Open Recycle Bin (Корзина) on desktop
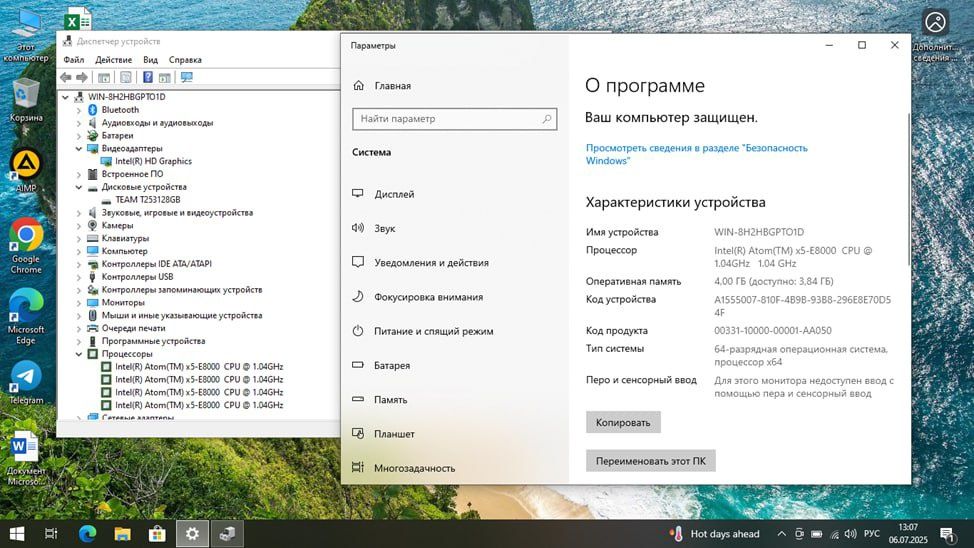The width and height of the screenshot is (974, 548). 26,101
